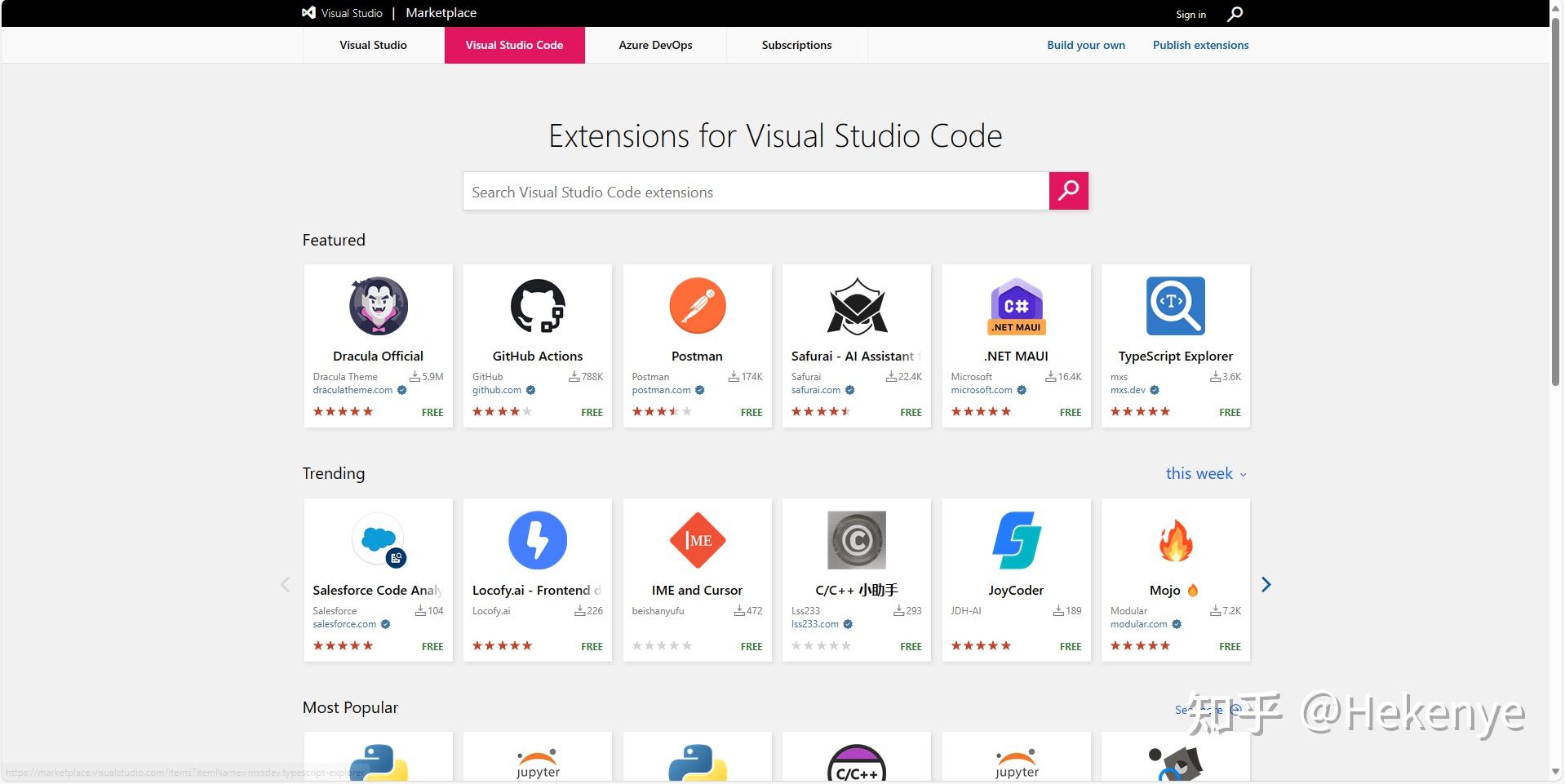
Task: Open the draculatheme.com publisher link
Action: coord(353,390)
